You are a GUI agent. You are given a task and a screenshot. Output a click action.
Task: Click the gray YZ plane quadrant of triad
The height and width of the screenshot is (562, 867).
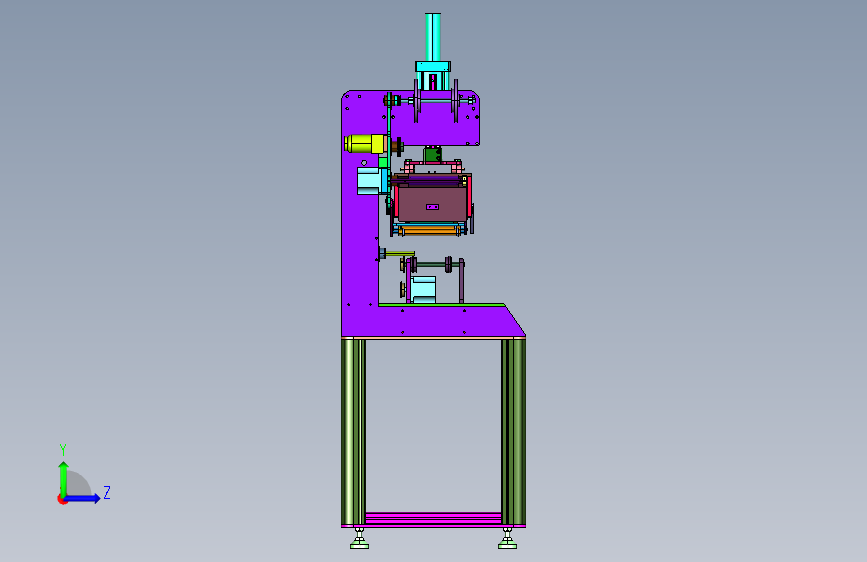pyautogui.click(x=78, y=484)
